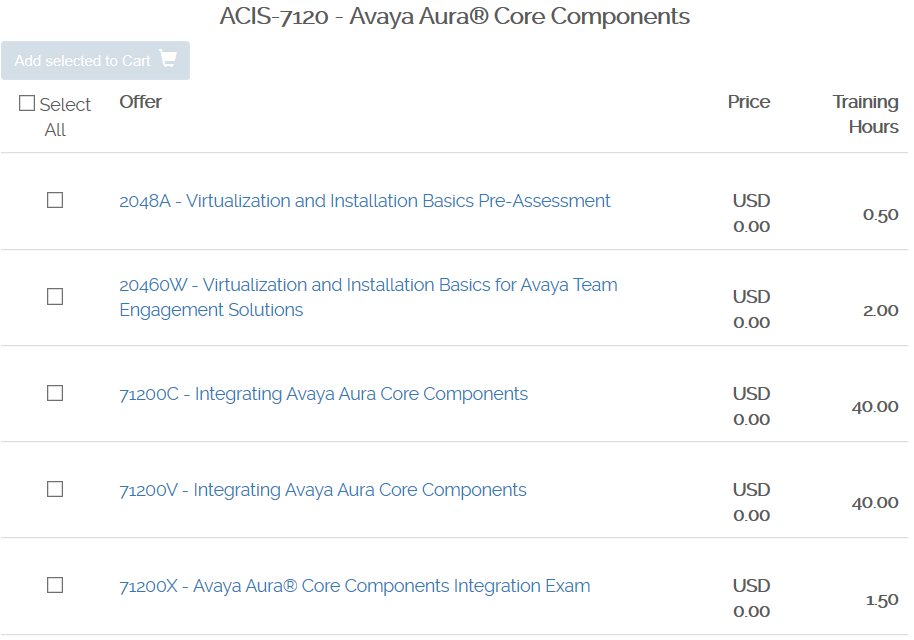Select the 20460W course checkbox

coord(55,297)
